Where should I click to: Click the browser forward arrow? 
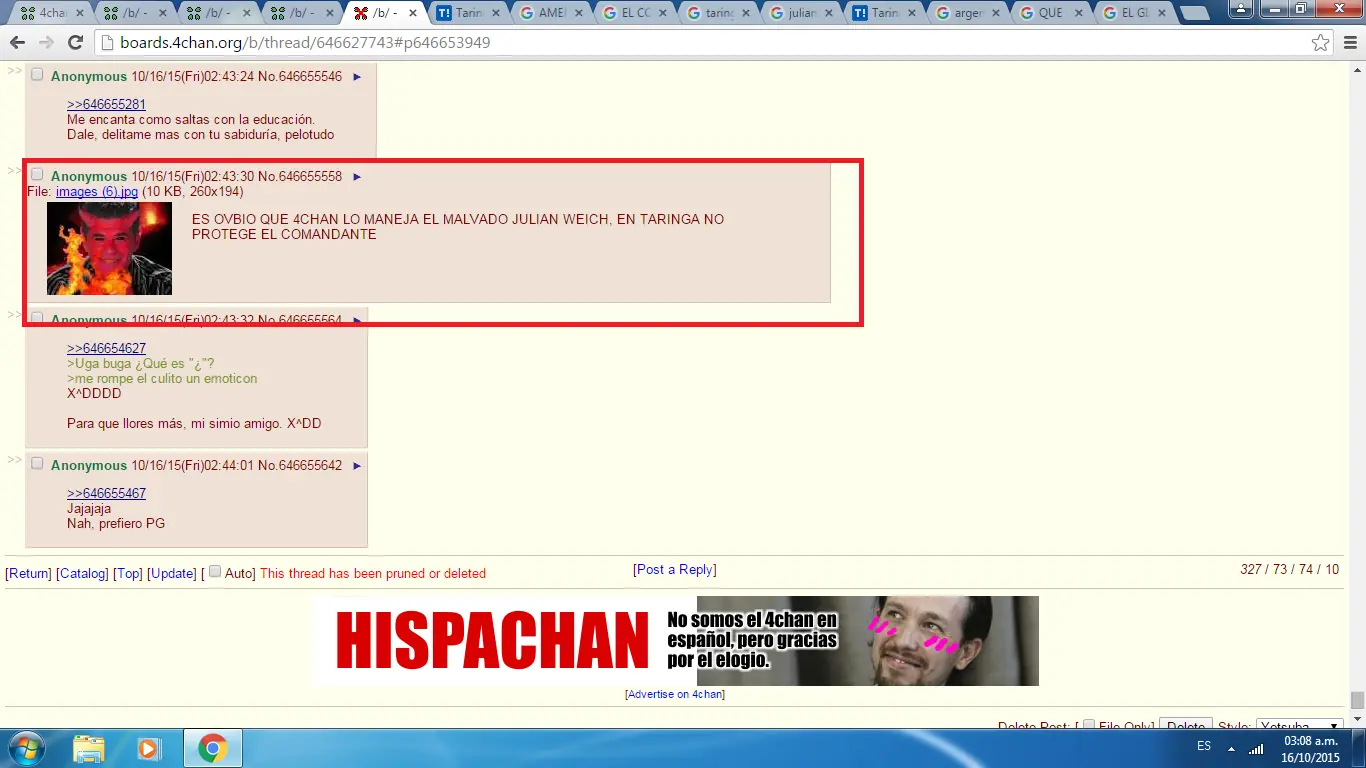point(46,43)
